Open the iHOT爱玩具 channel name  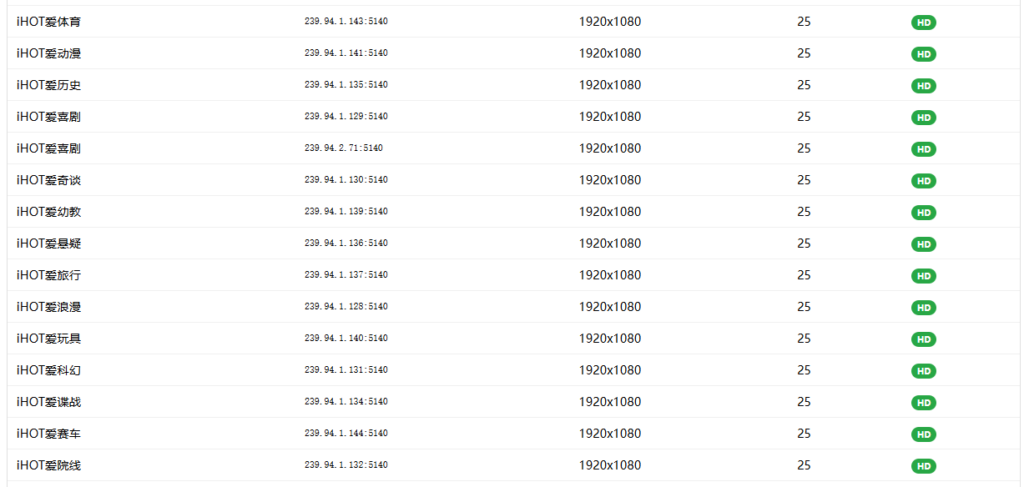point(48,339)
